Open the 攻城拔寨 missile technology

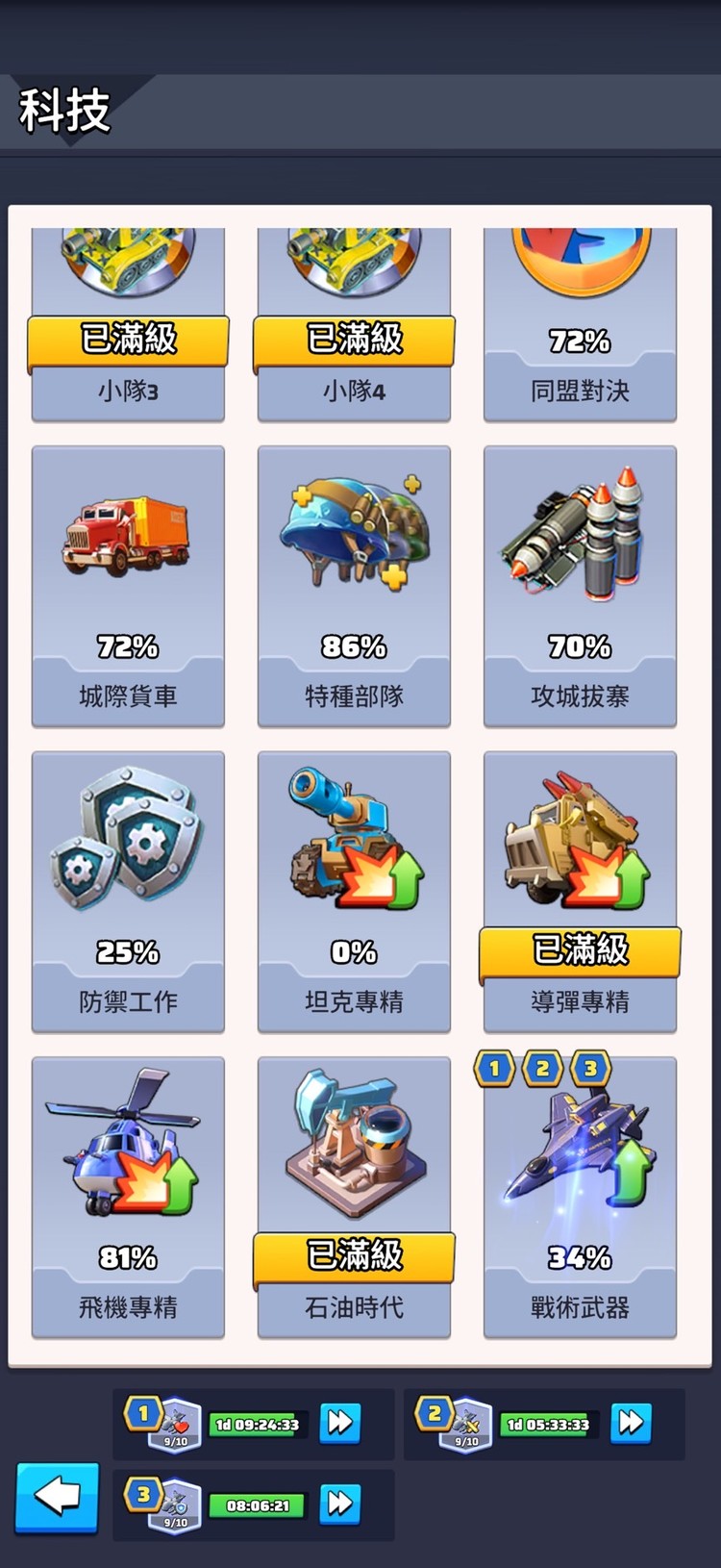580,586
